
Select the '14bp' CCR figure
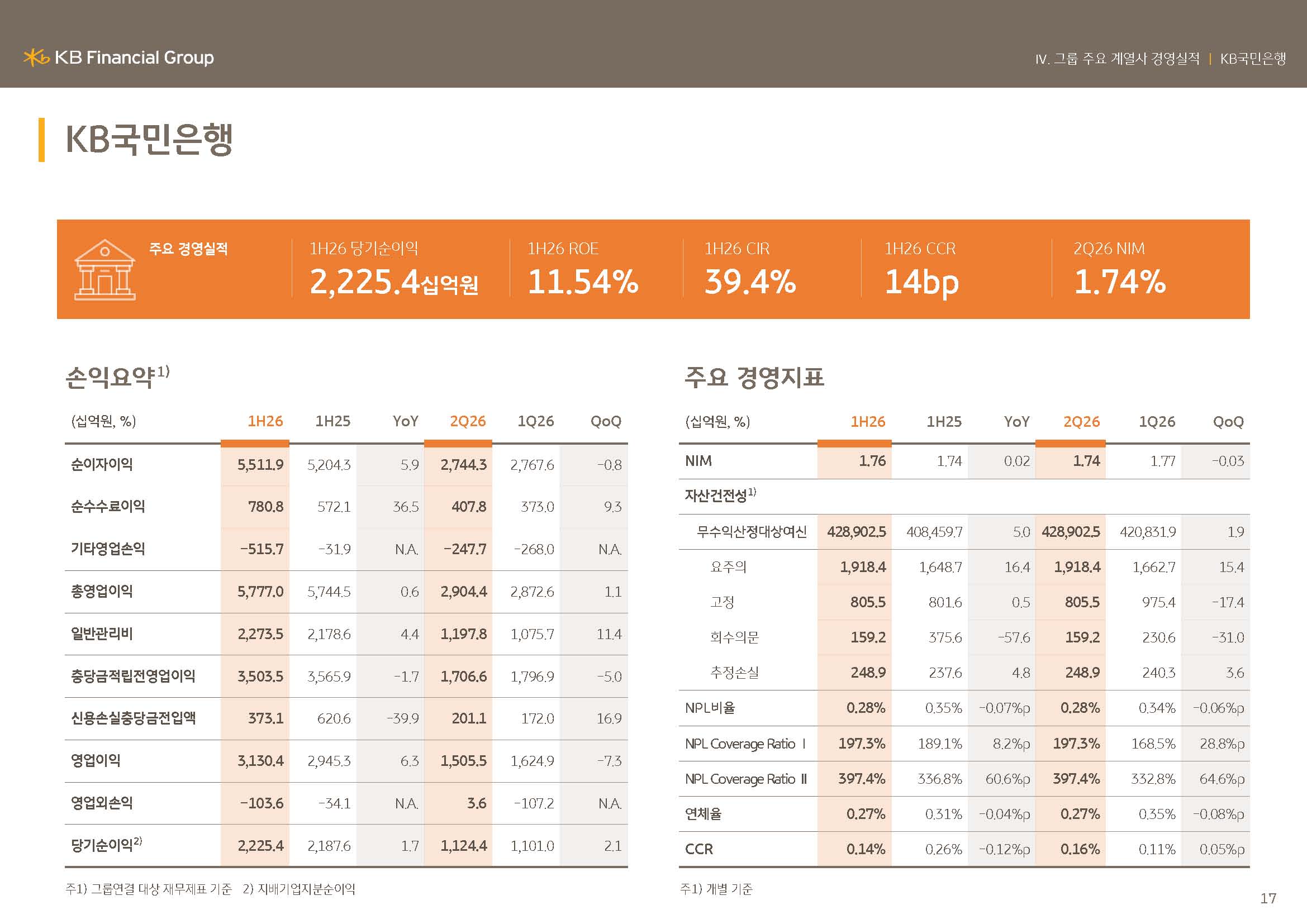click(921, 283)
